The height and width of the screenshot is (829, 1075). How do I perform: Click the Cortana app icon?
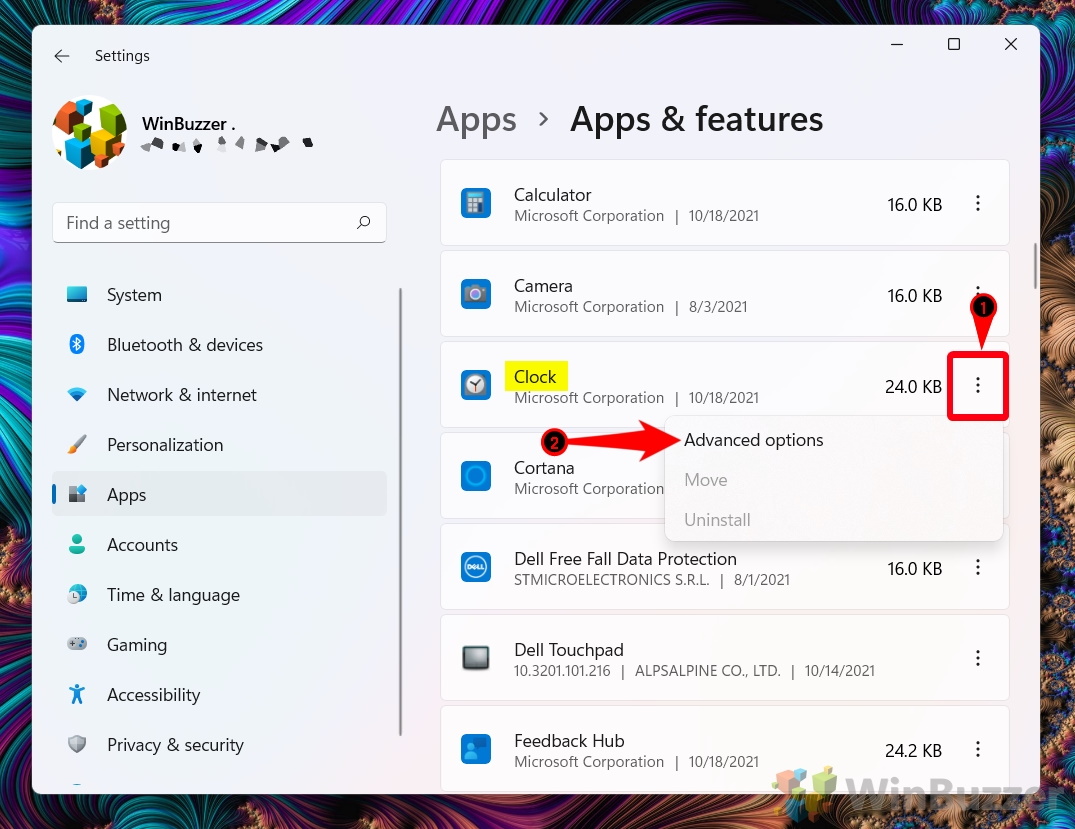476,476
